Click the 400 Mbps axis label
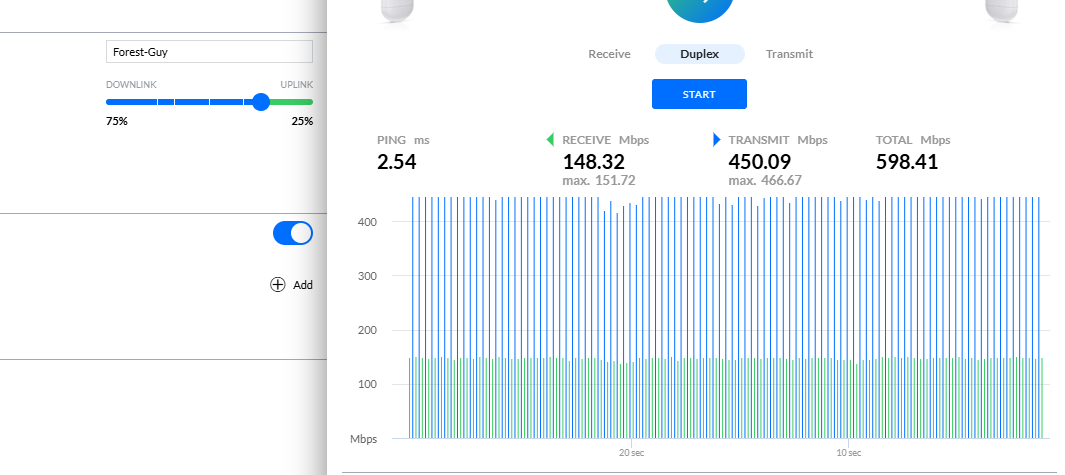The image size is (1065, 475). tap(367, 222)
